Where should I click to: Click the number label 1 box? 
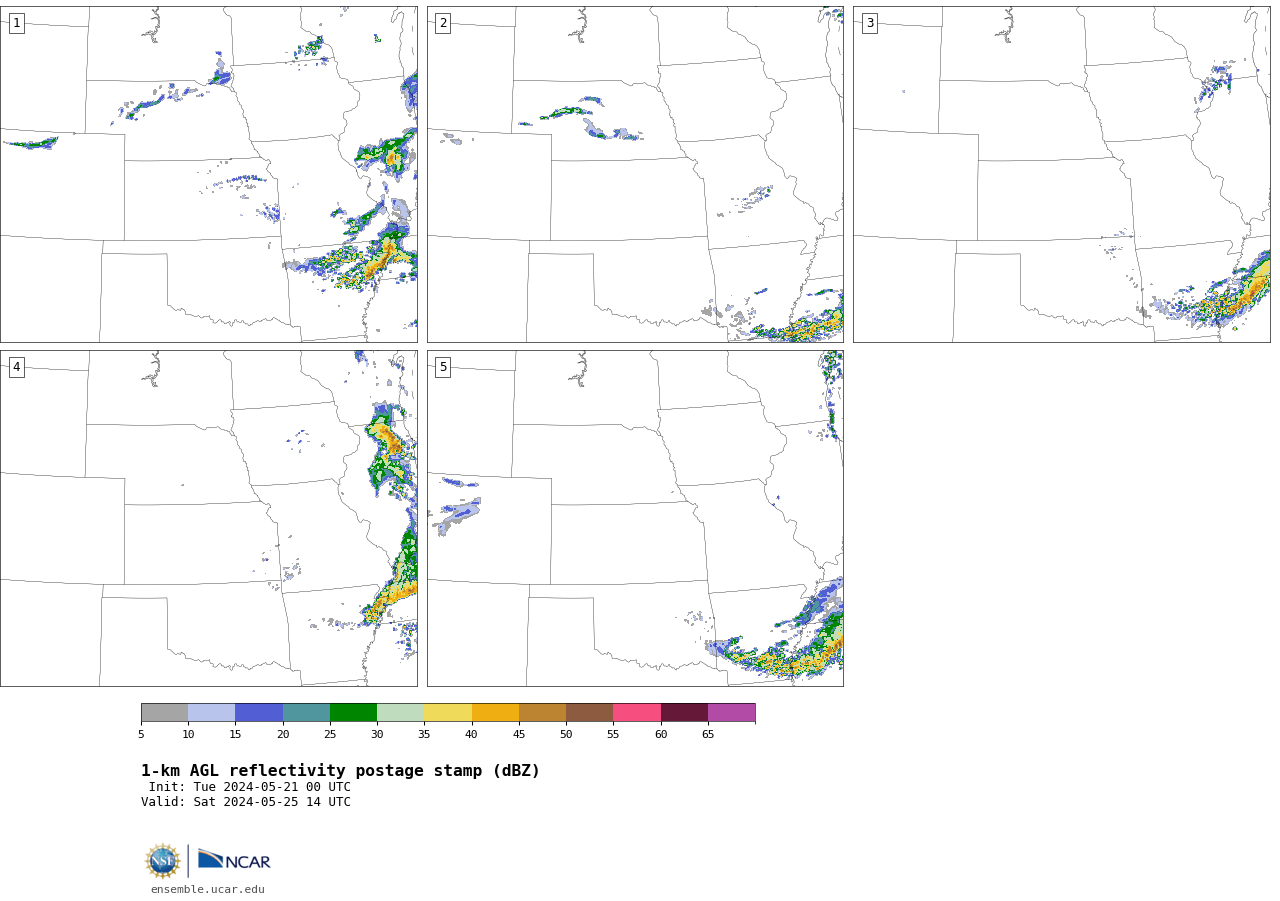(x=16, y=23)
